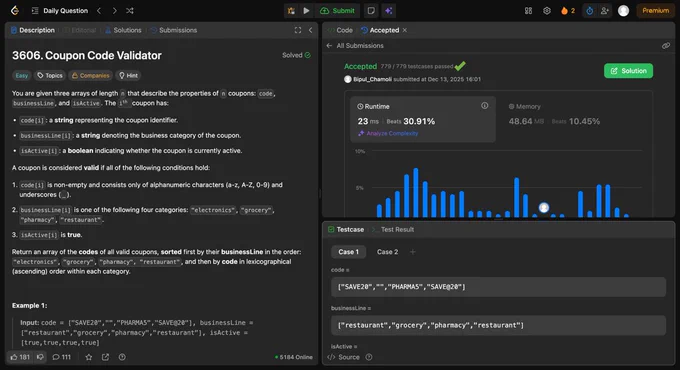Switch to the Submissions tab
680x370 pixels.
pyautogui.click(x=174, y=30)
